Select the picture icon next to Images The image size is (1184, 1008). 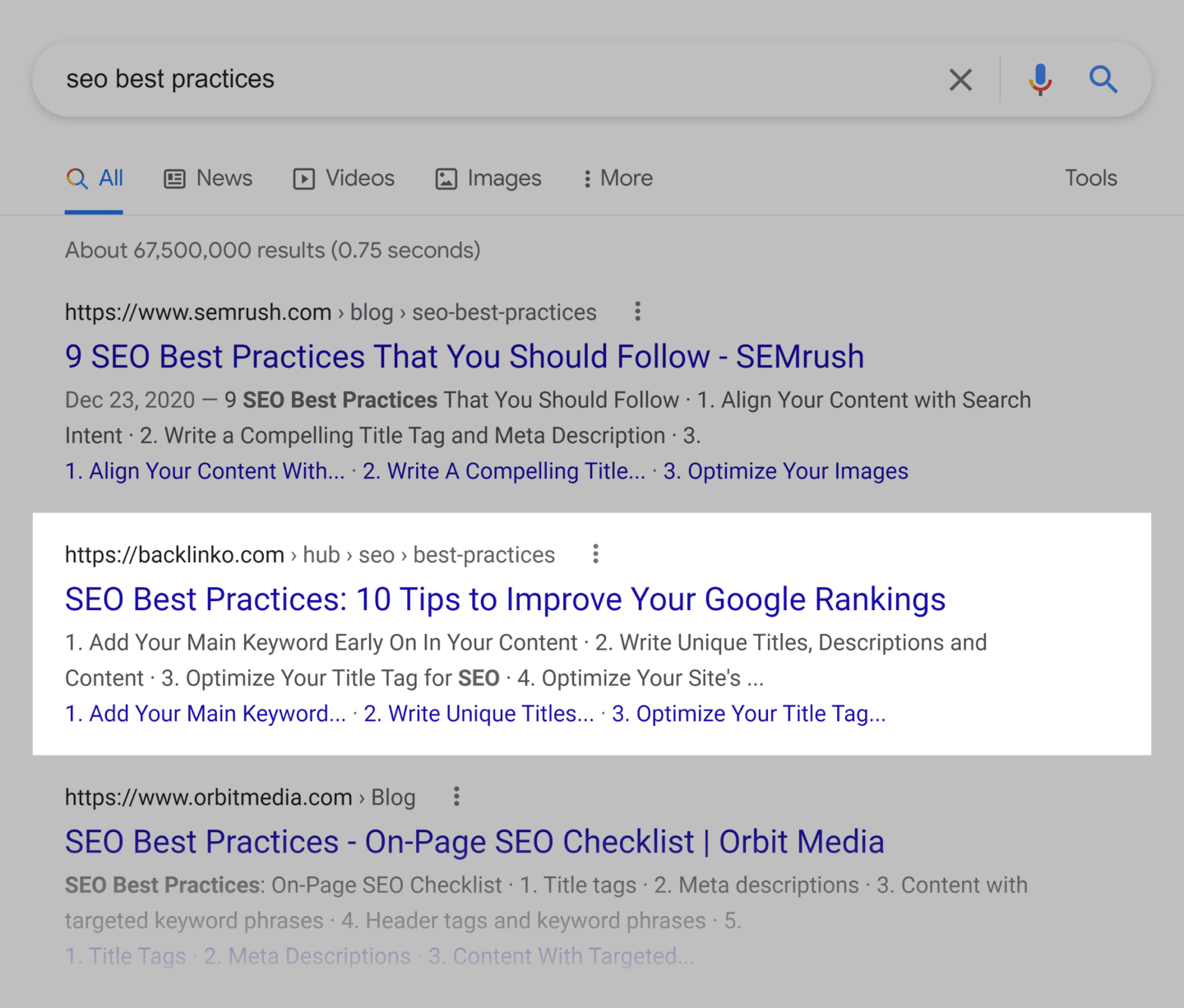pyautogui.click(x=445, y=178)
